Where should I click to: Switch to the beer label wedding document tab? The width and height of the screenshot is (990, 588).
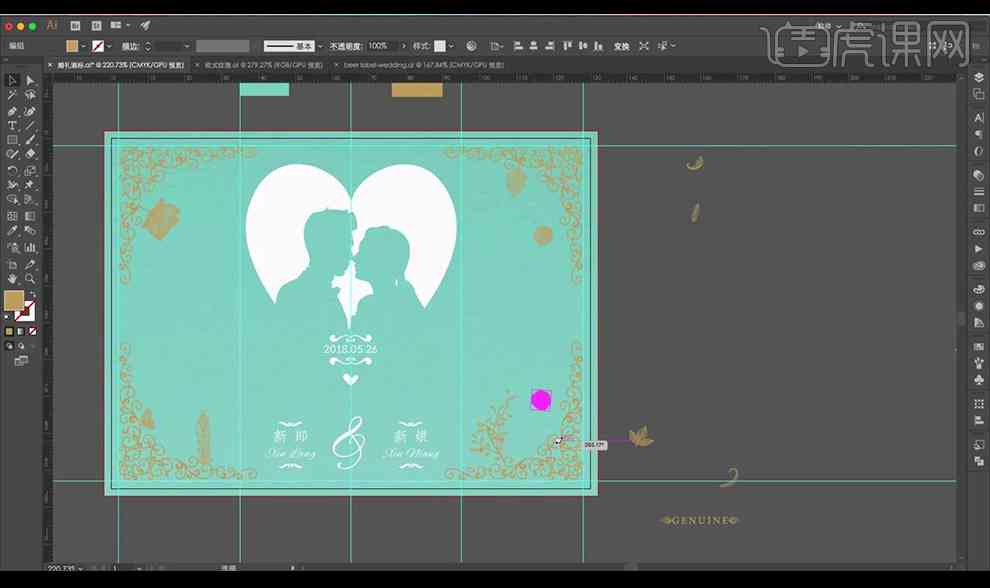tap(424, 65)
